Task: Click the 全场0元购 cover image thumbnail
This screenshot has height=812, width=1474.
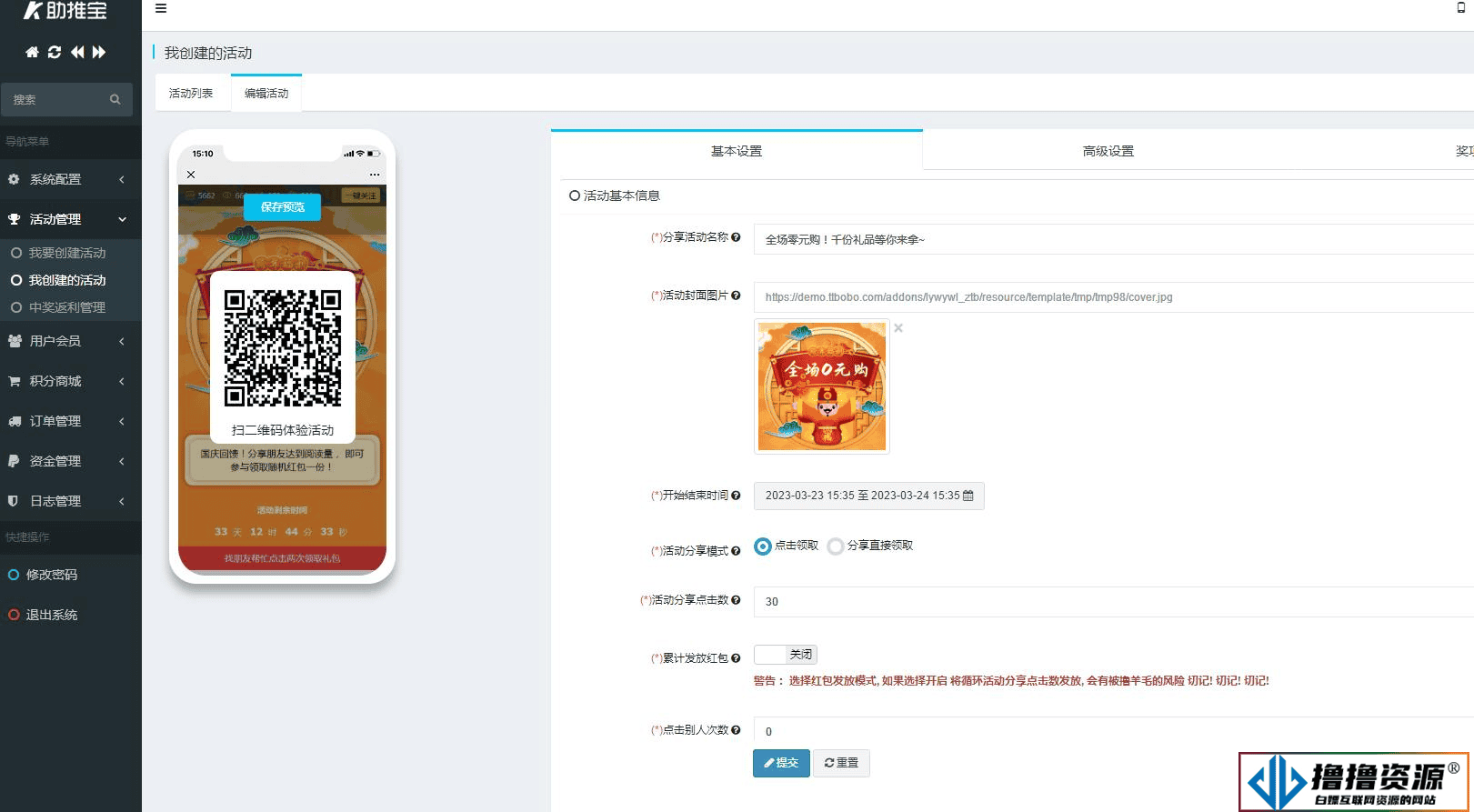Action: pos(822,386)
